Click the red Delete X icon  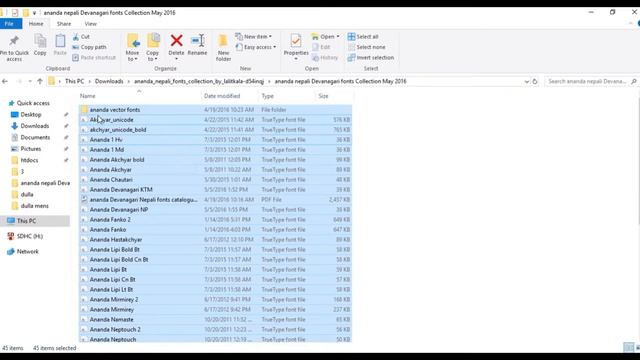[177, 40]
